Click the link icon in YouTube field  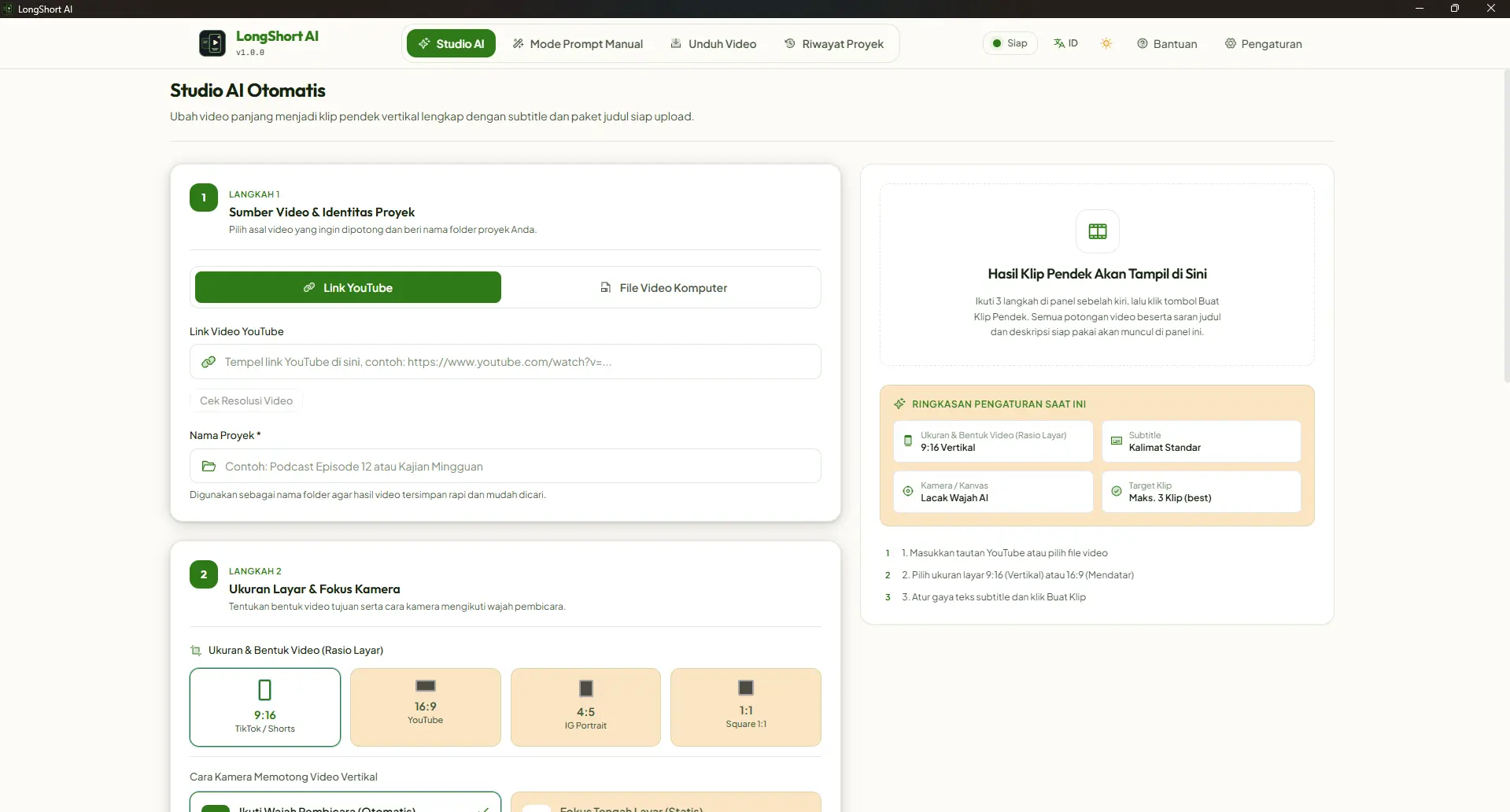209,362
